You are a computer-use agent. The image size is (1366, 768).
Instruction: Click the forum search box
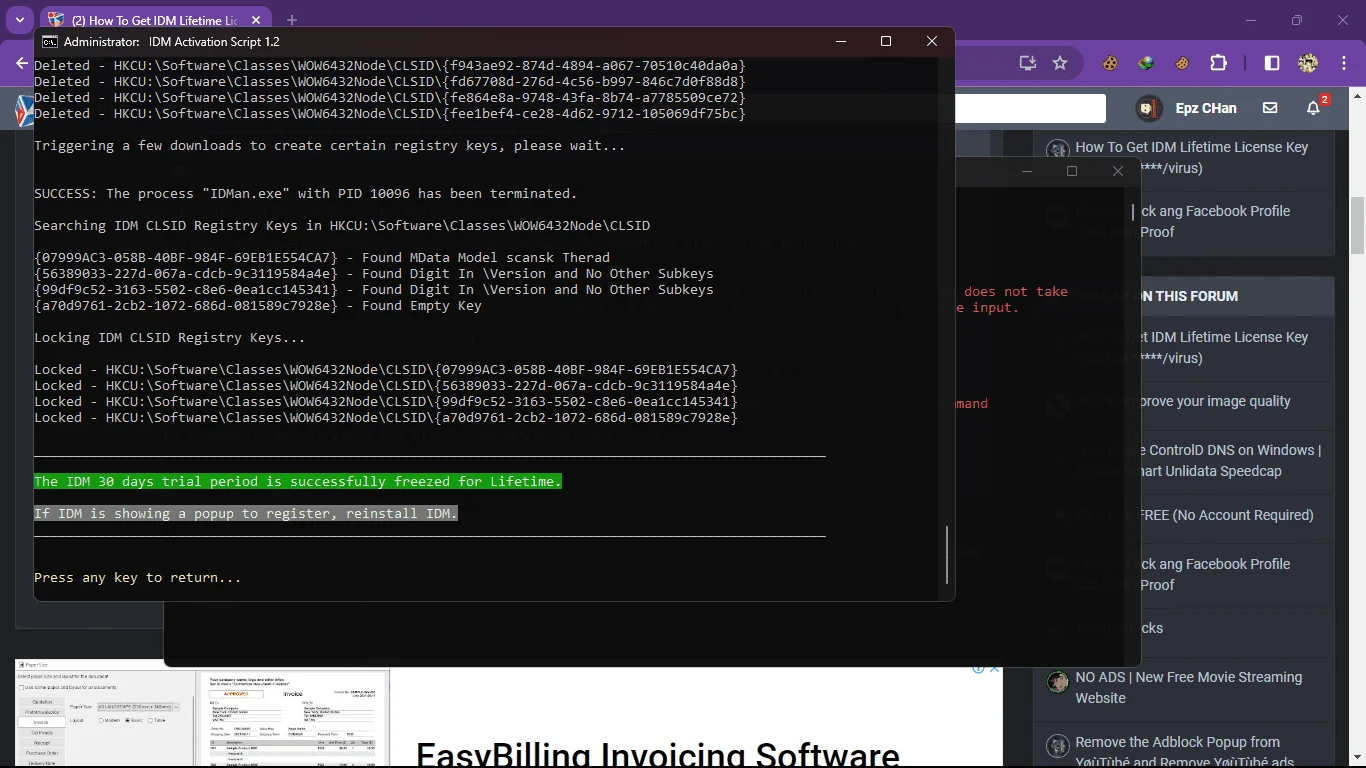coord(1030,108)
